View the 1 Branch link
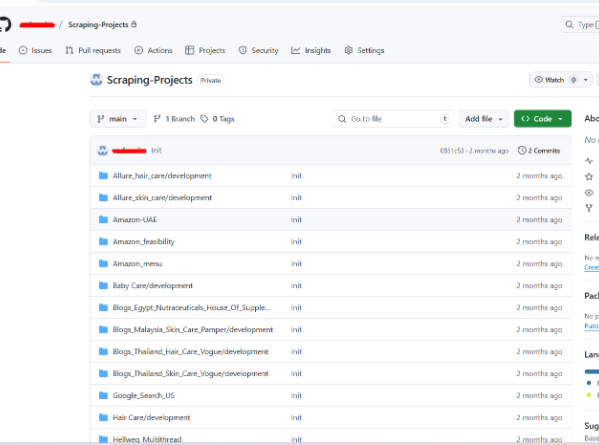This screenshot has height=445, width=599. (x=174, y=119)
